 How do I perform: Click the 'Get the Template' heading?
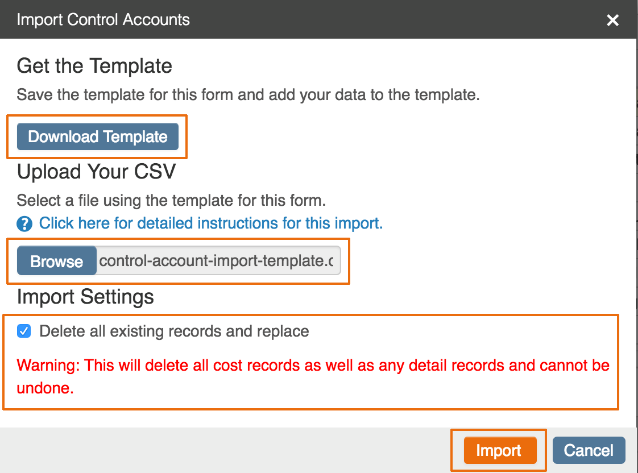click(95, 67)
